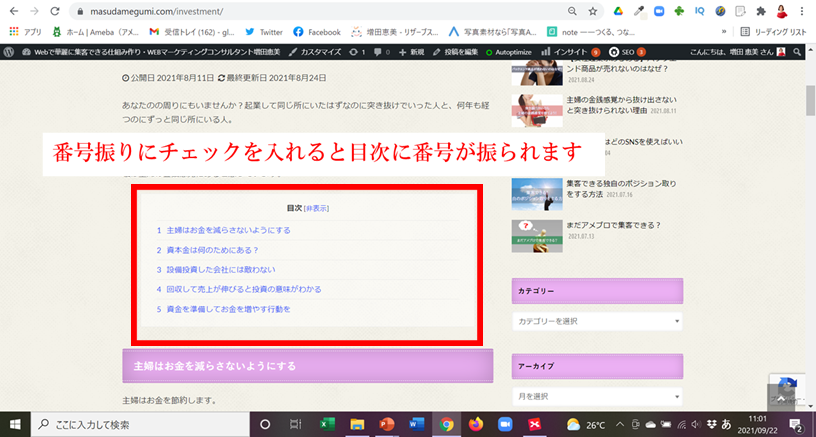Focus the ここに入力して検索 taskbar search box

pos(141,425)
